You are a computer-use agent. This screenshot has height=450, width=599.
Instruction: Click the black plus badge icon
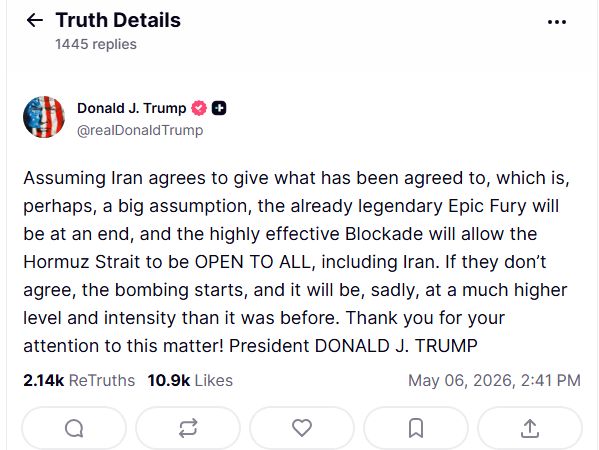click(x=219, y=108)
